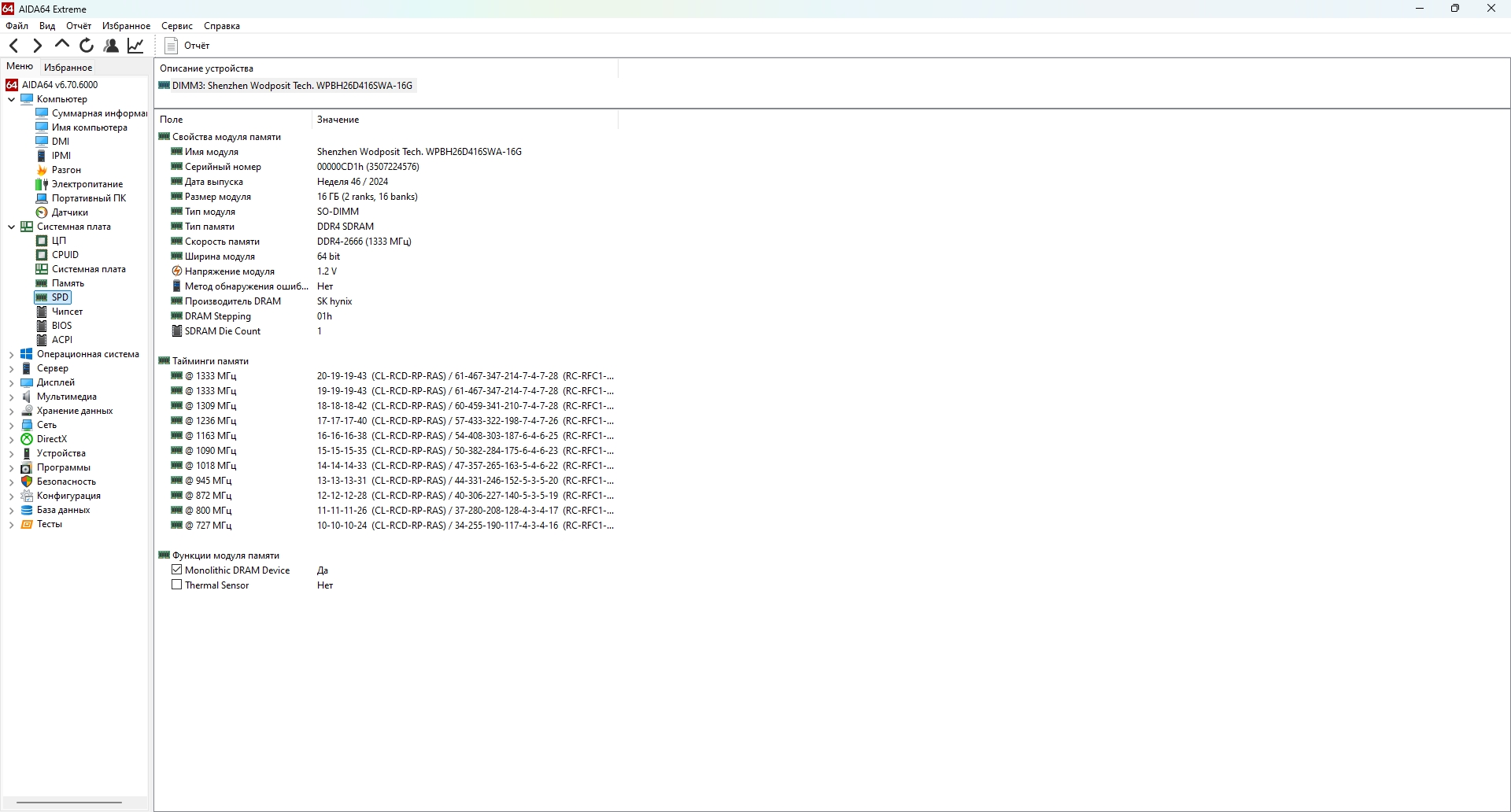
Task: Open the Избранное menu in menu bar
Action: pos(126,26)
